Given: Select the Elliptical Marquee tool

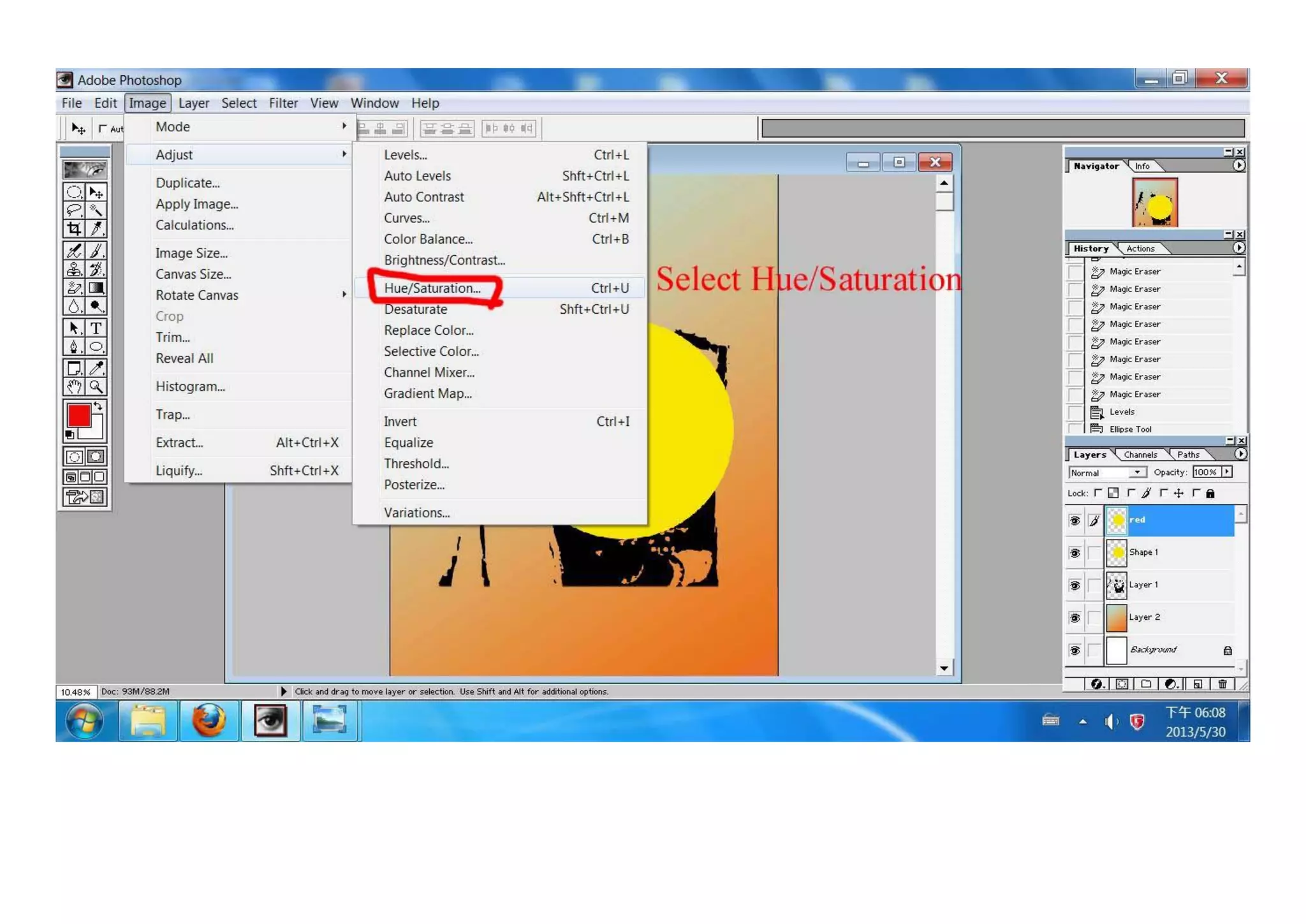Looking at the screenshot, I should pyautogui.click(x=74, y=192).
